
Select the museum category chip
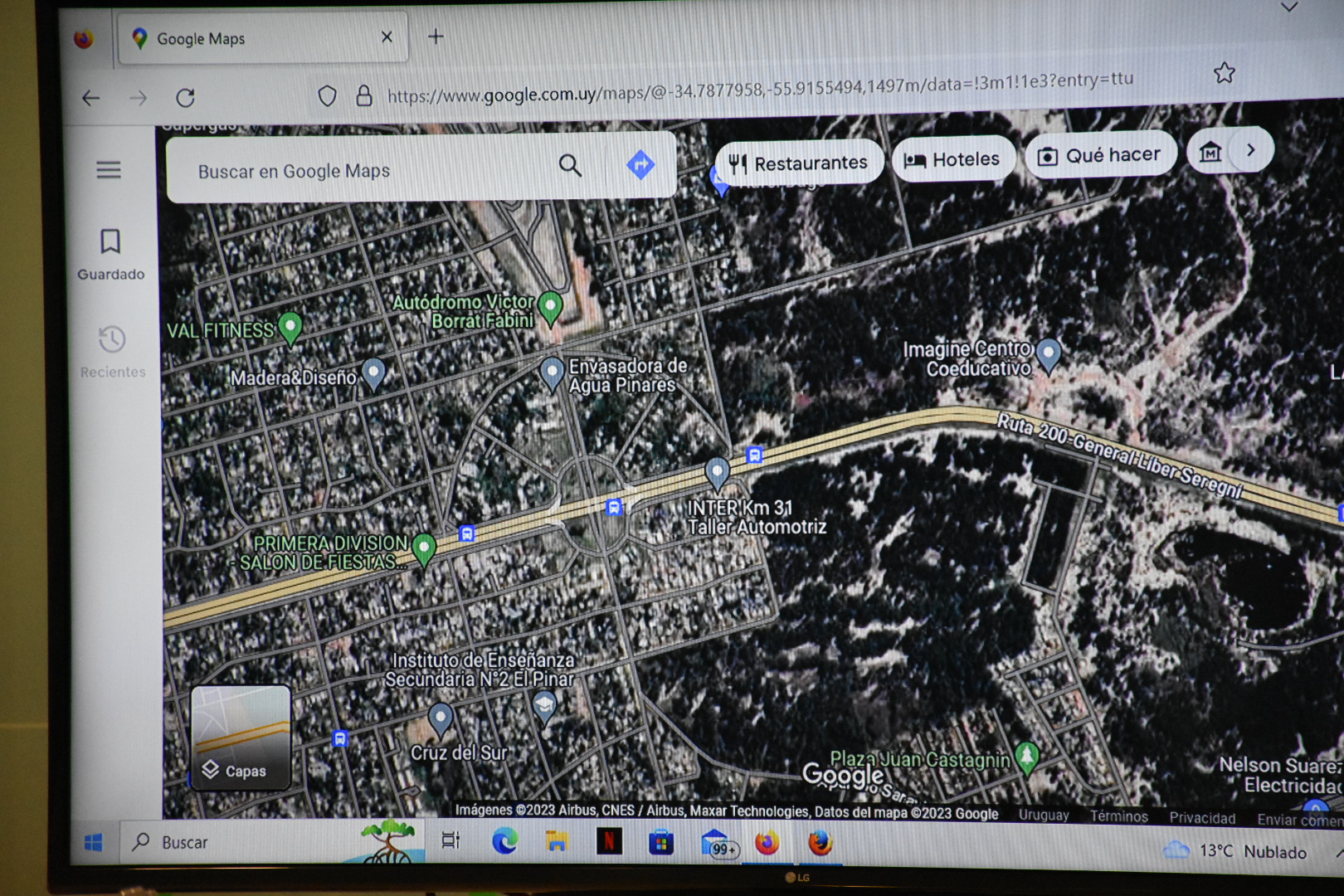click(x=1210, y=152)
